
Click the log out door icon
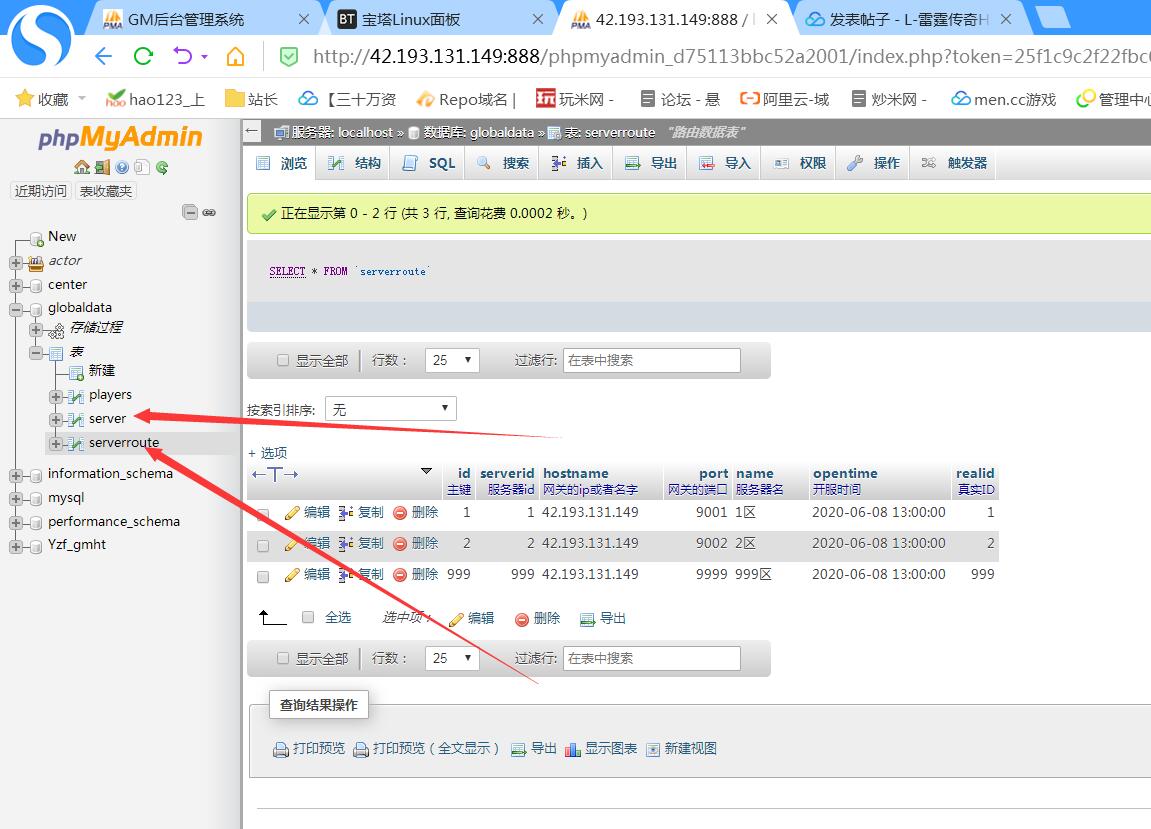(102, 167)
